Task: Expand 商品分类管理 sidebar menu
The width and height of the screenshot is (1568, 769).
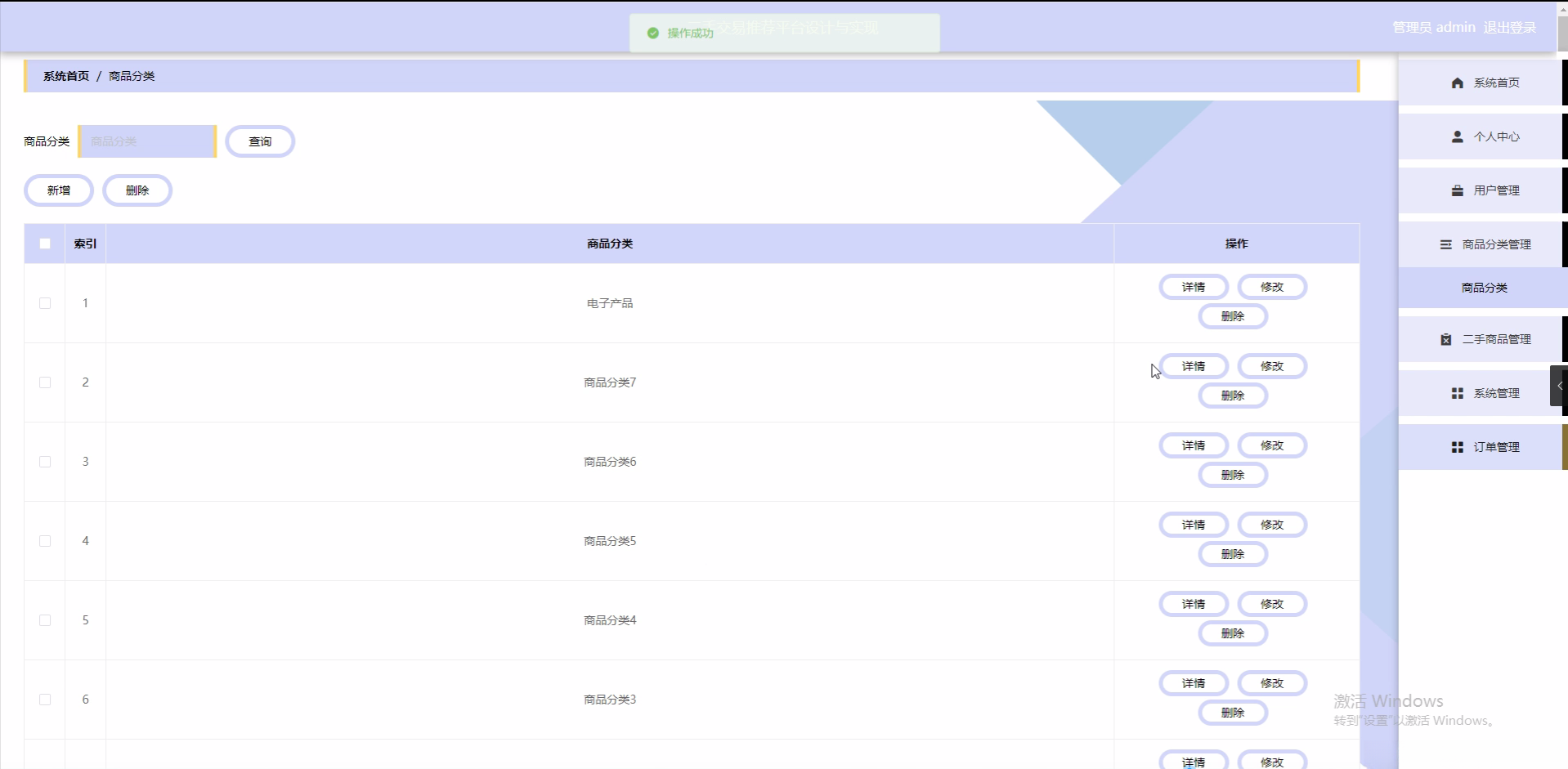Action: [1483, 244]
